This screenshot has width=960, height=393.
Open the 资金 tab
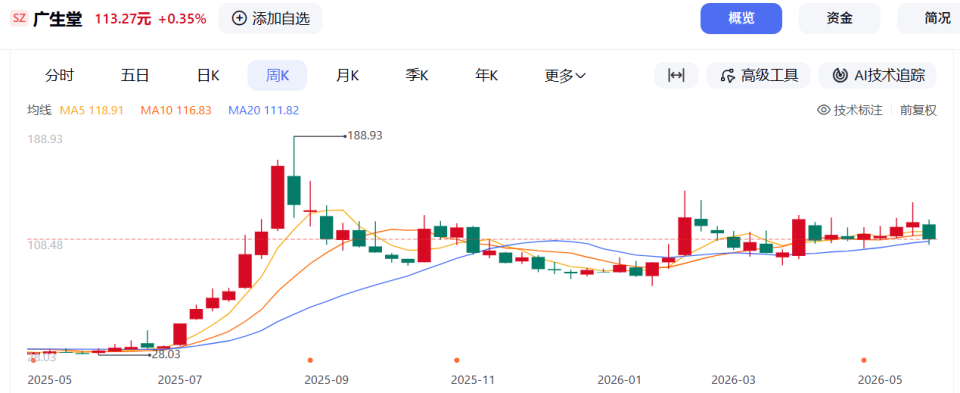pos(839,18)
